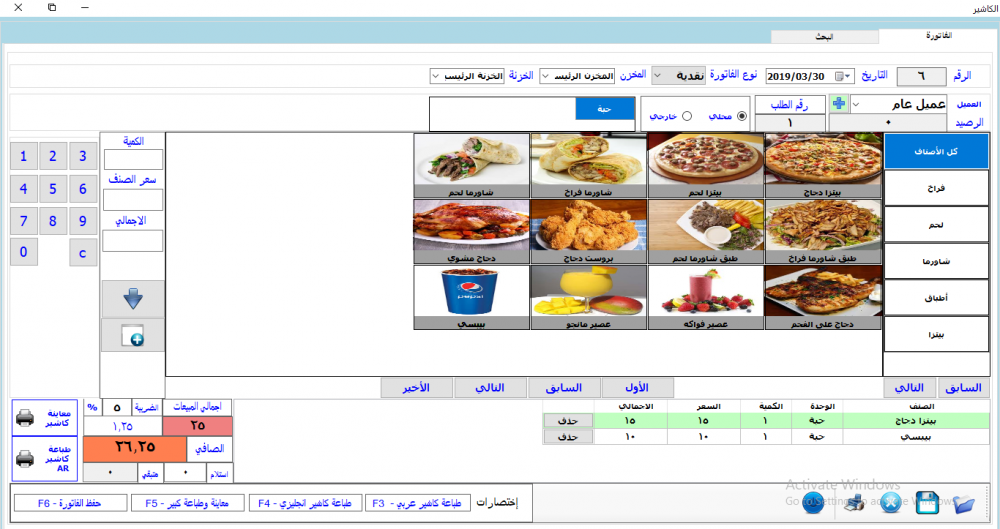Click the blue open folder icon
Screen dimensions: 1000x529
coord(964,503)
